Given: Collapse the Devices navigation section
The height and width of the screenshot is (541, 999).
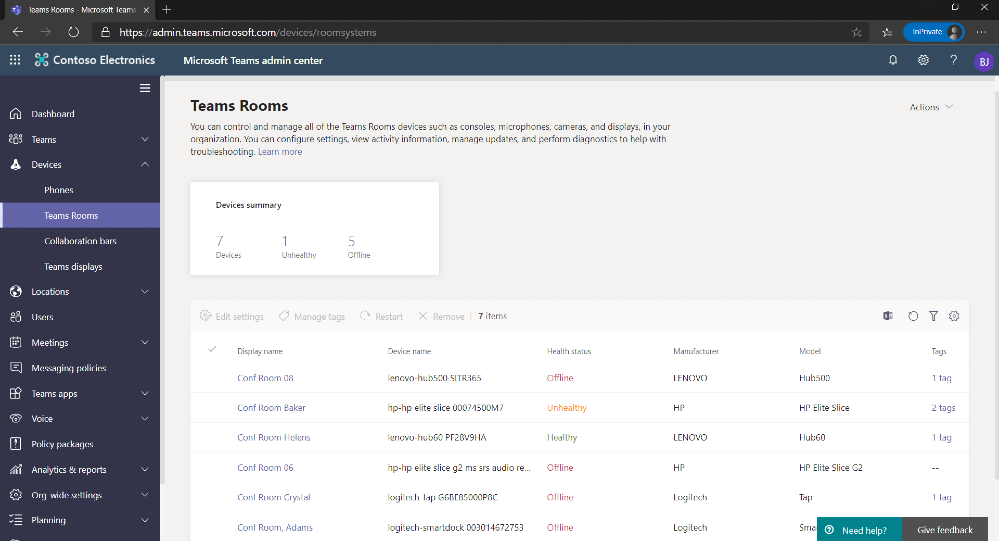Looking at the screenshot, I should point(145,164).
